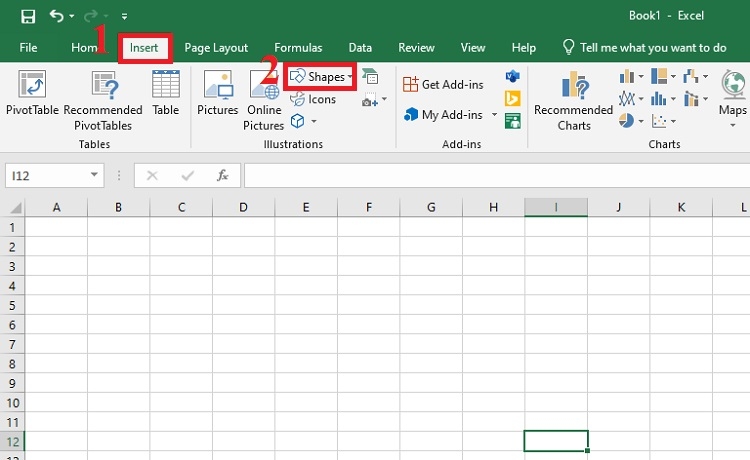The image size is (750, 460).
Task: Switch to the Page Layout tab
Action: pos(216,48)
